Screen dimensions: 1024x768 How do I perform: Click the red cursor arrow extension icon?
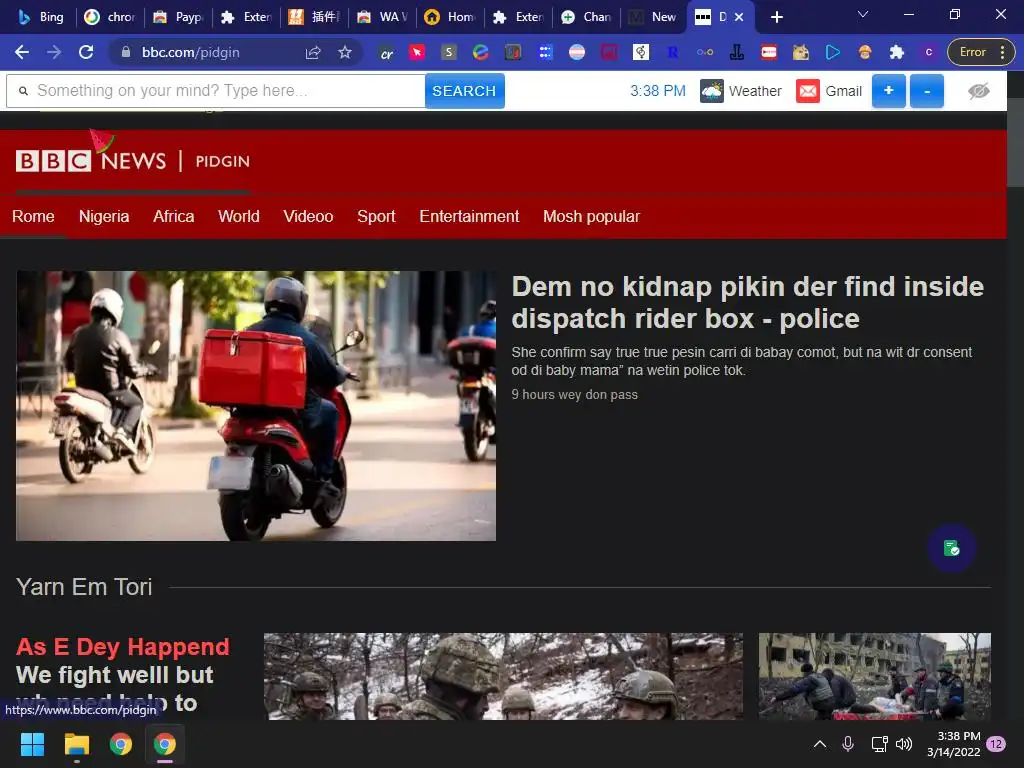click(417, 52)
